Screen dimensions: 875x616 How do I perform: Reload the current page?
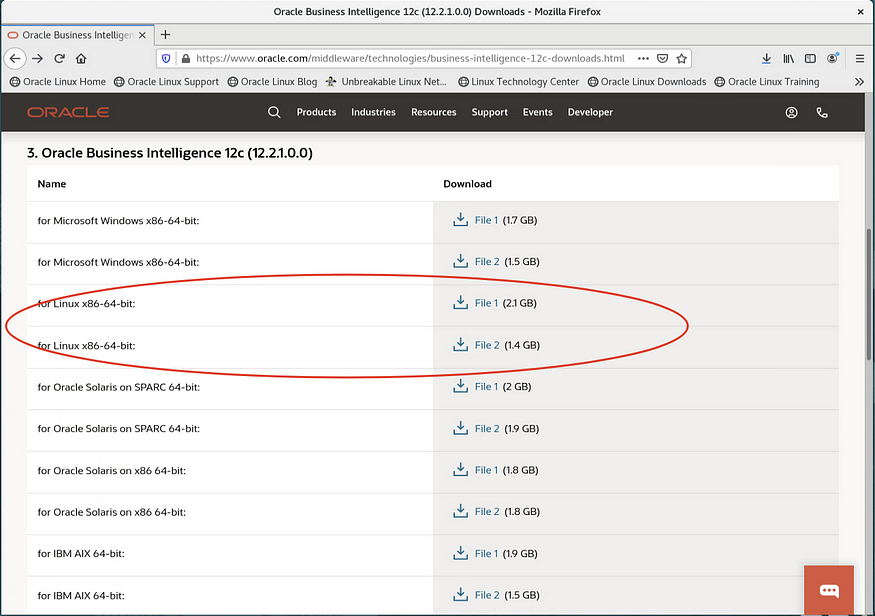coord(59,59)
